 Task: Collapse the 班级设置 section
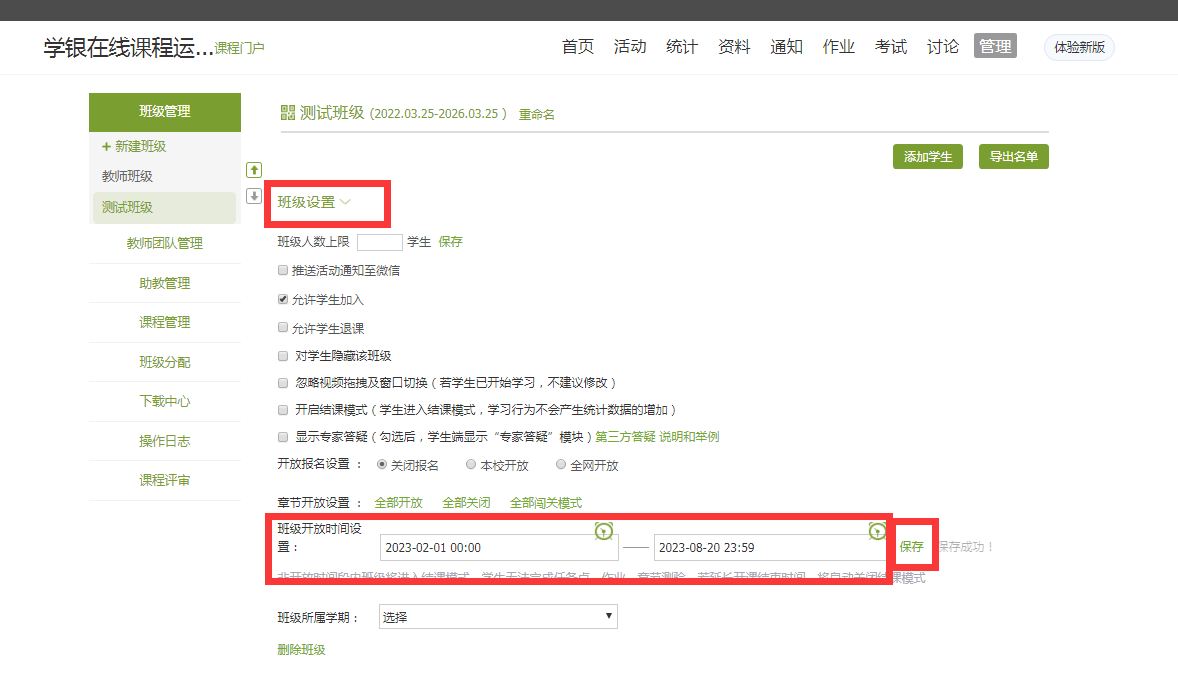314,202
